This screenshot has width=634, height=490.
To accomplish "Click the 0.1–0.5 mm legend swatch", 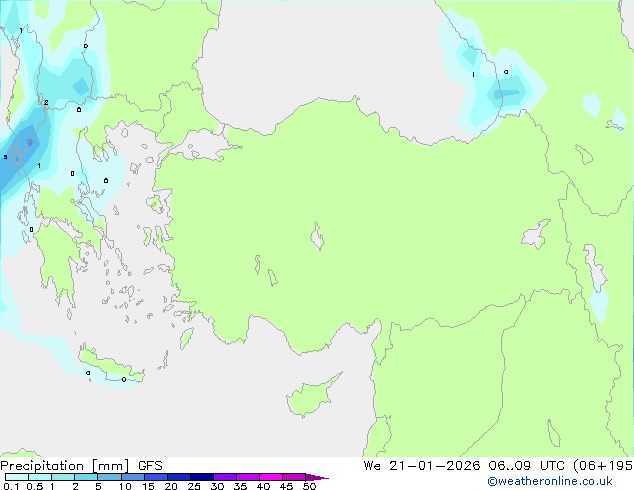I will point(17,477).
